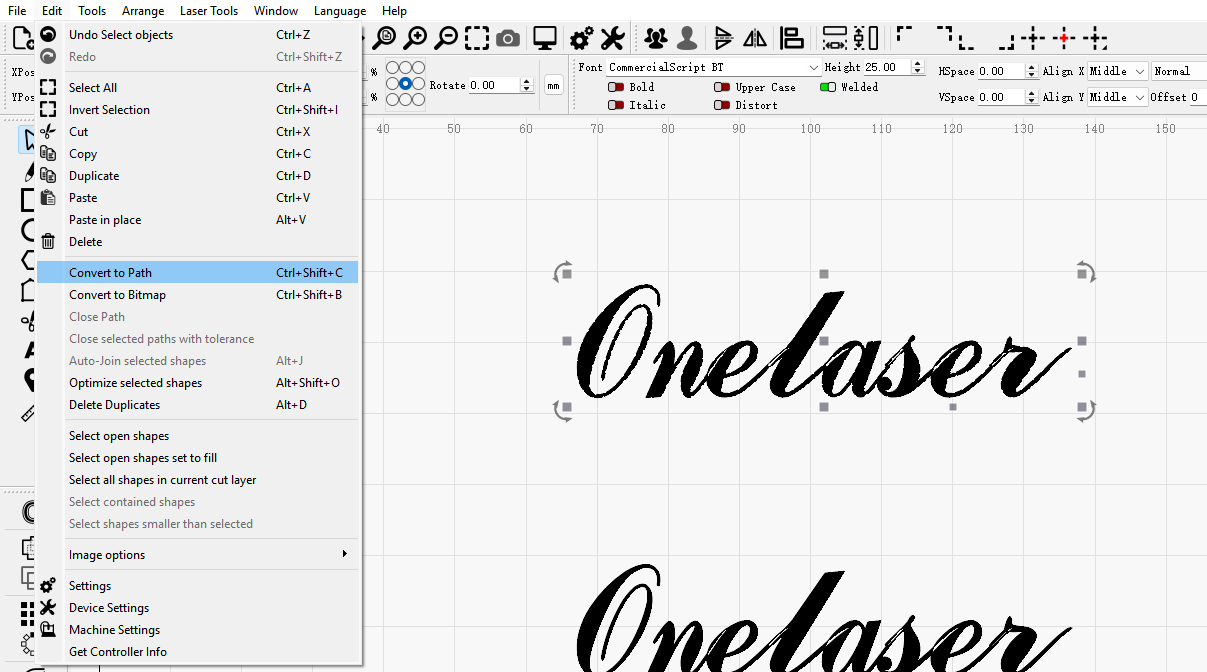
Task: Open Settings gears icon in toolbar
Action: pyautogui.click(x=581, y=38)
